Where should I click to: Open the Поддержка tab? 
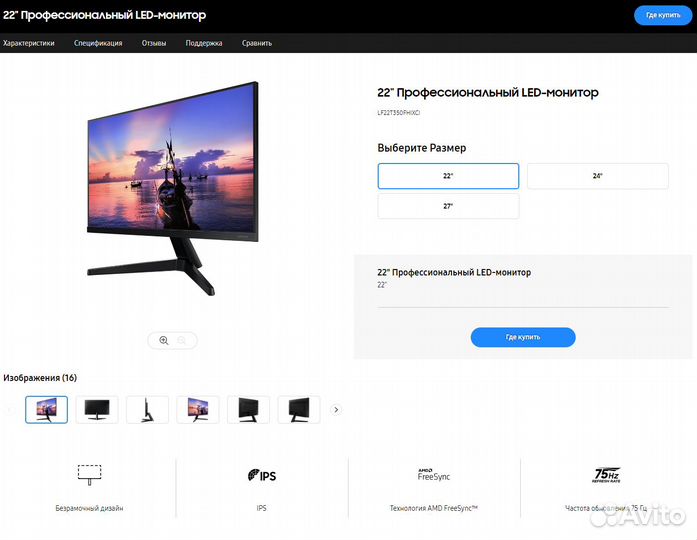tap(204, 43)
